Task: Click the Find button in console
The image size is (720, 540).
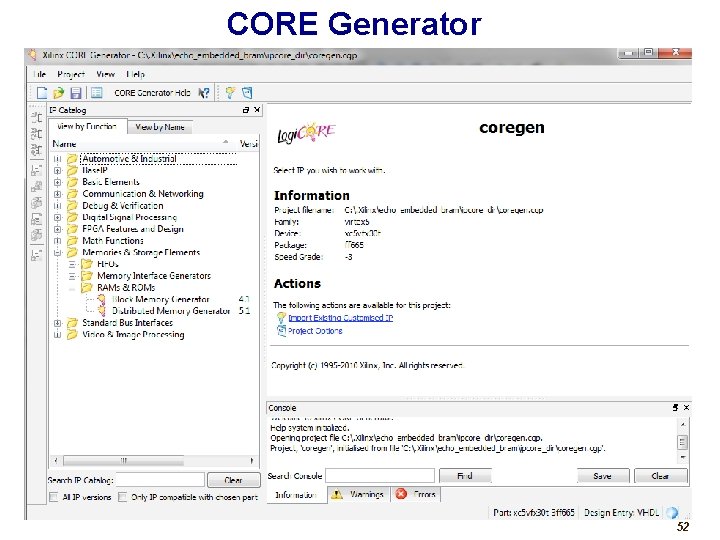Action: (465, 476)
